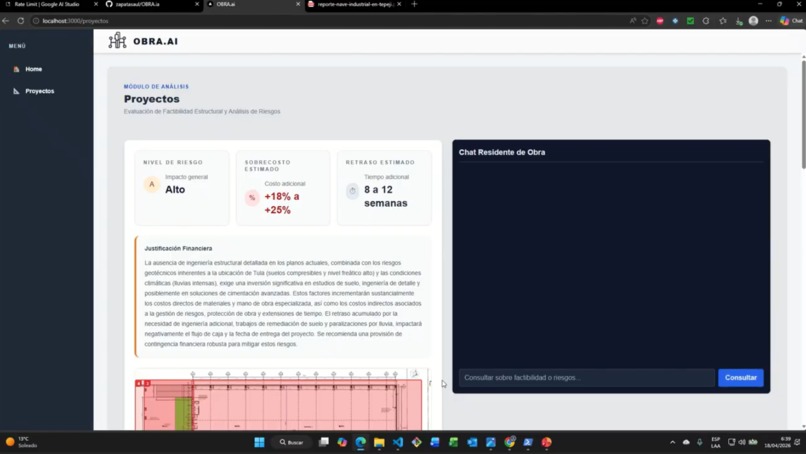Click the '8 a 12 semanas' value
Image resolution: width=806 pixels, height=454 pixels.
click(x=386, y=196)
